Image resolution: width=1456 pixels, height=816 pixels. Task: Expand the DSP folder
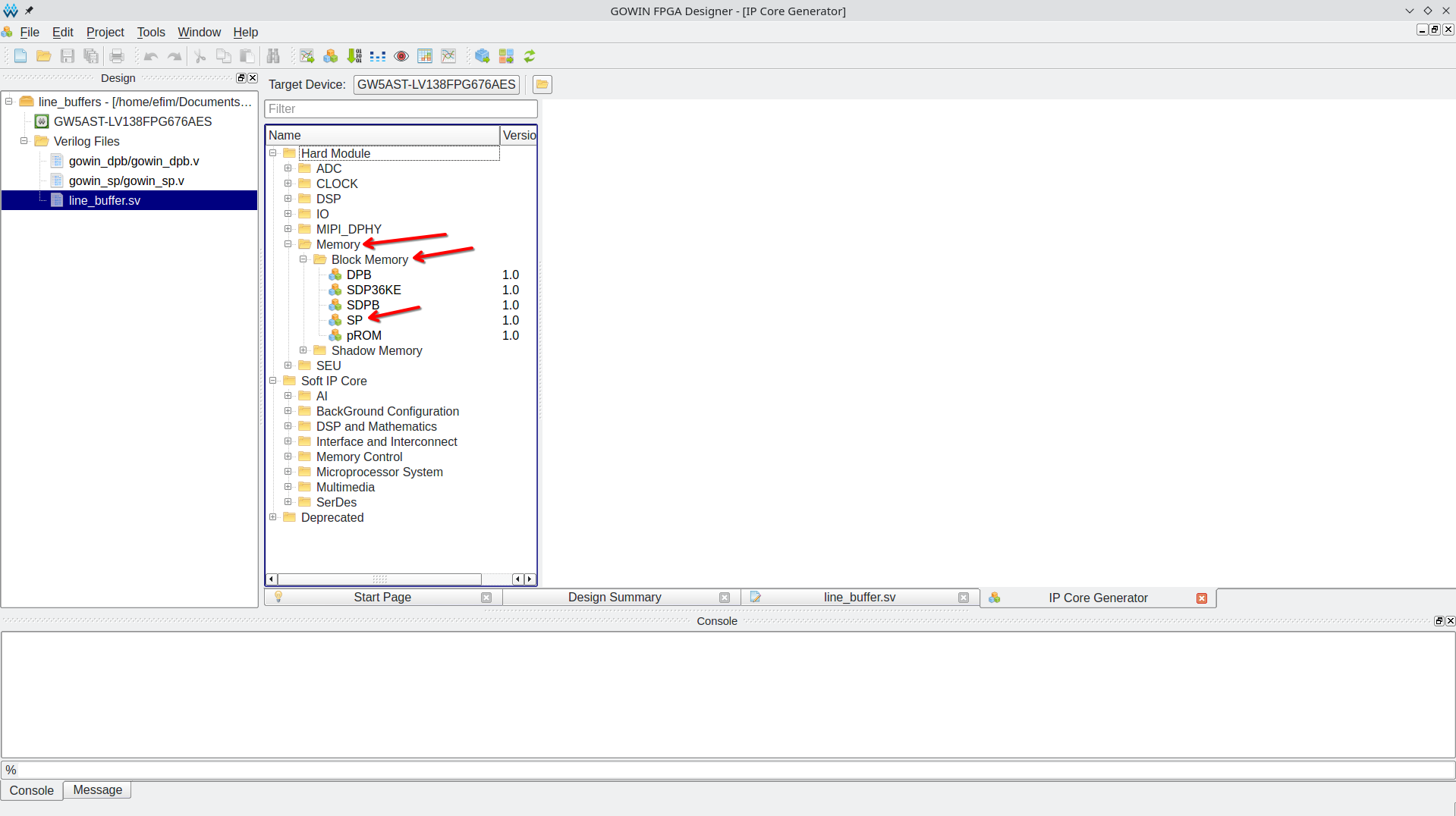coord(288,199)
